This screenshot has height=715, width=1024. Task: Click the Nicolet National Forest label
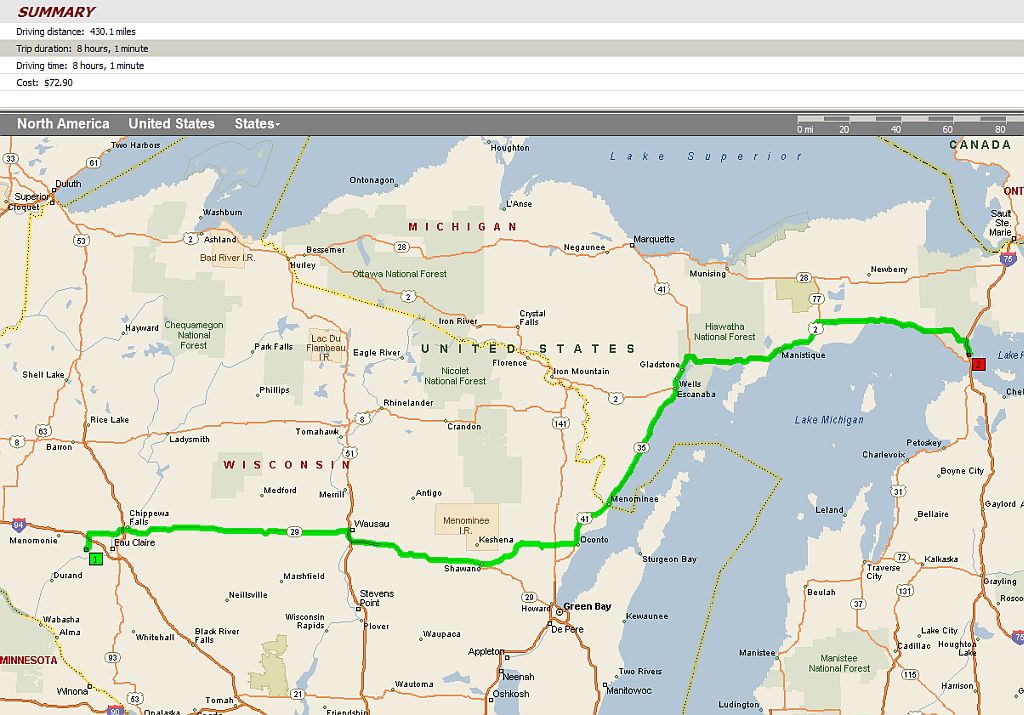455,375
